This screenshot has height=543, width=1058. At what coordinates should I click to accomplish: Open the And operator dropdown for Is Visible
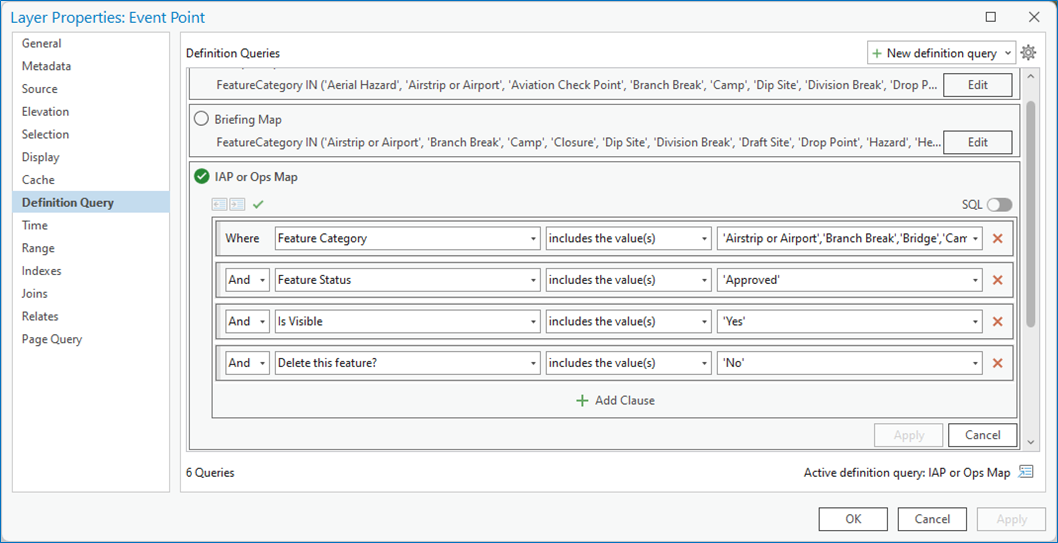262,322
